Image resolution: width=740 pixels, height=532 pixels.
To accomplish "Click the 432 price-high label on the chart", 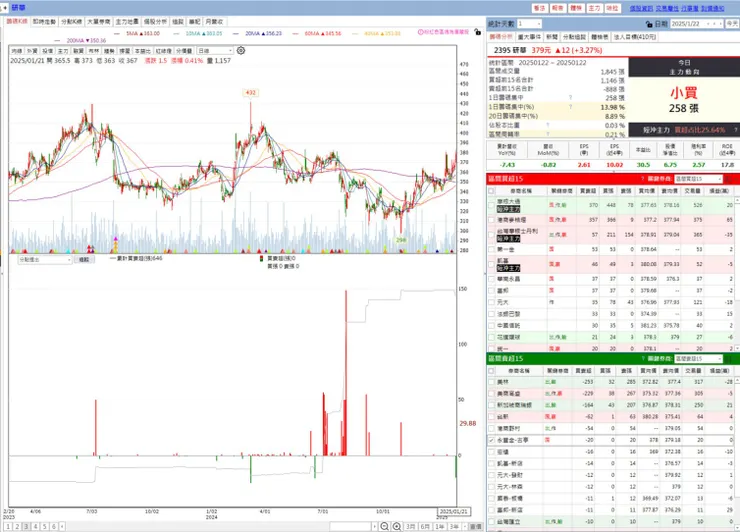I will pos(251,93).
